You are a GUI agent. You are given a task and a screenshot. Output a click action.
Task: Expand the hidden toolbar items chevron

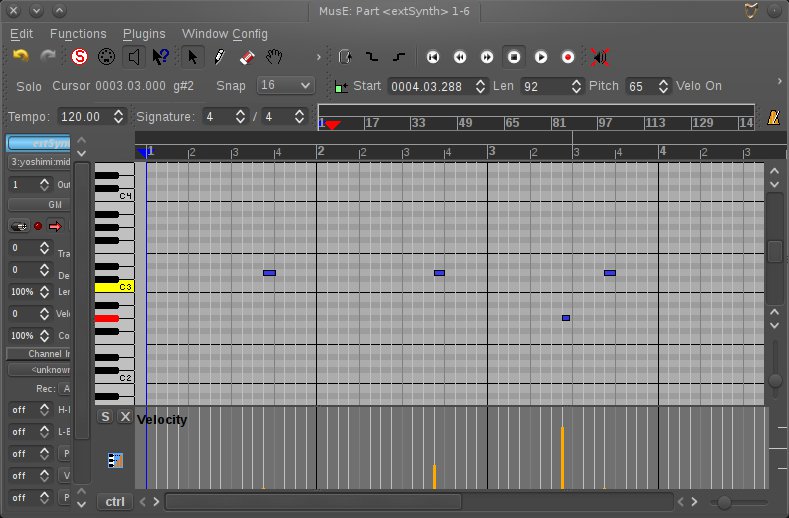[319, 57]
